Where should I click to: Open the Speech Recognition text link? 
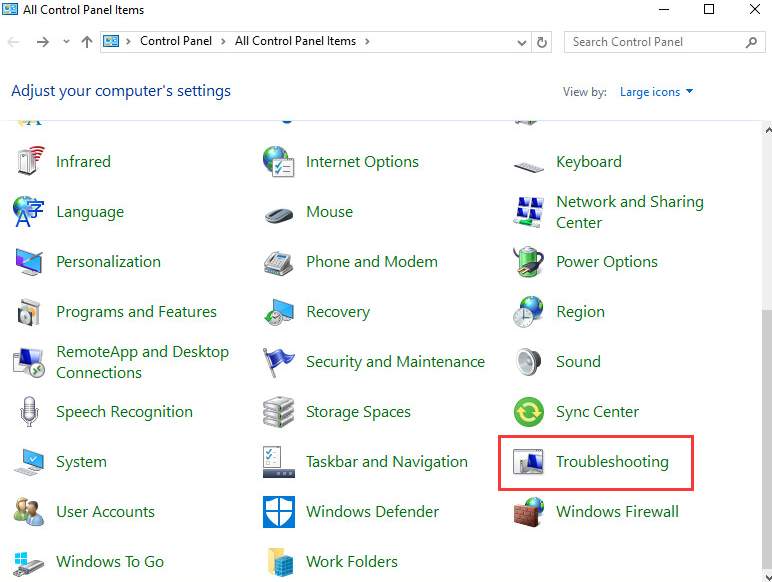[125, 412]
